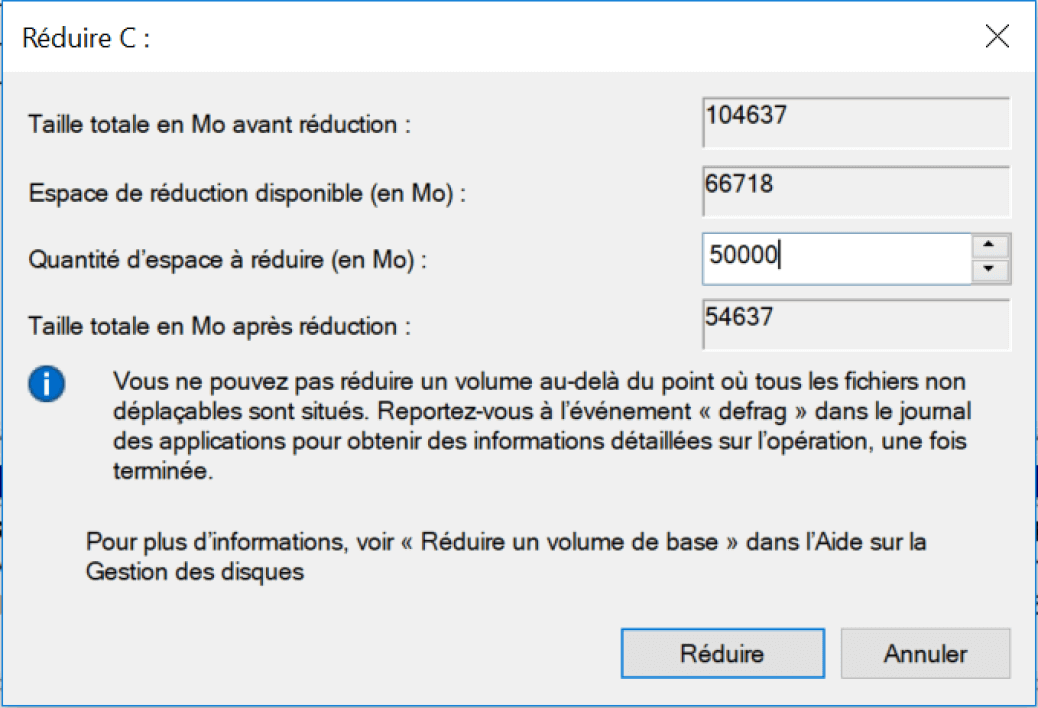
Task: Click the "Réduire un volume de base" help reference
Action: [x=569, y=543]
